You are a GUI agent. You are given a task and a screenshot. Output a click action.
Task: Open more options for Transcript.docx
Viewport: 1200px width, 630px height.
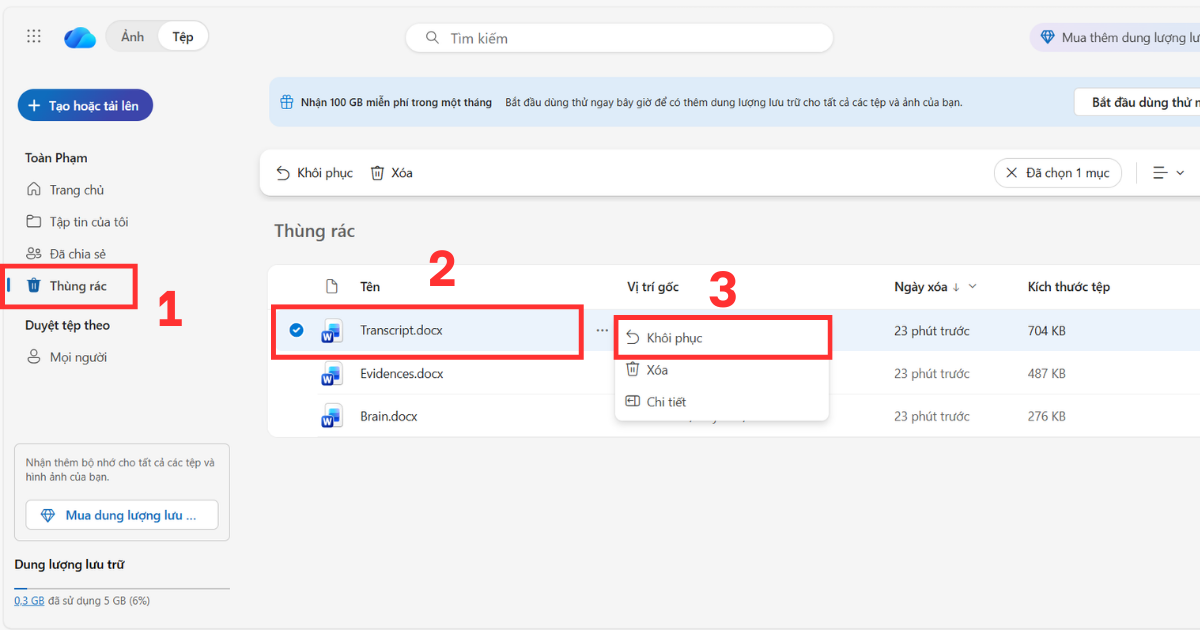(601, 331)
